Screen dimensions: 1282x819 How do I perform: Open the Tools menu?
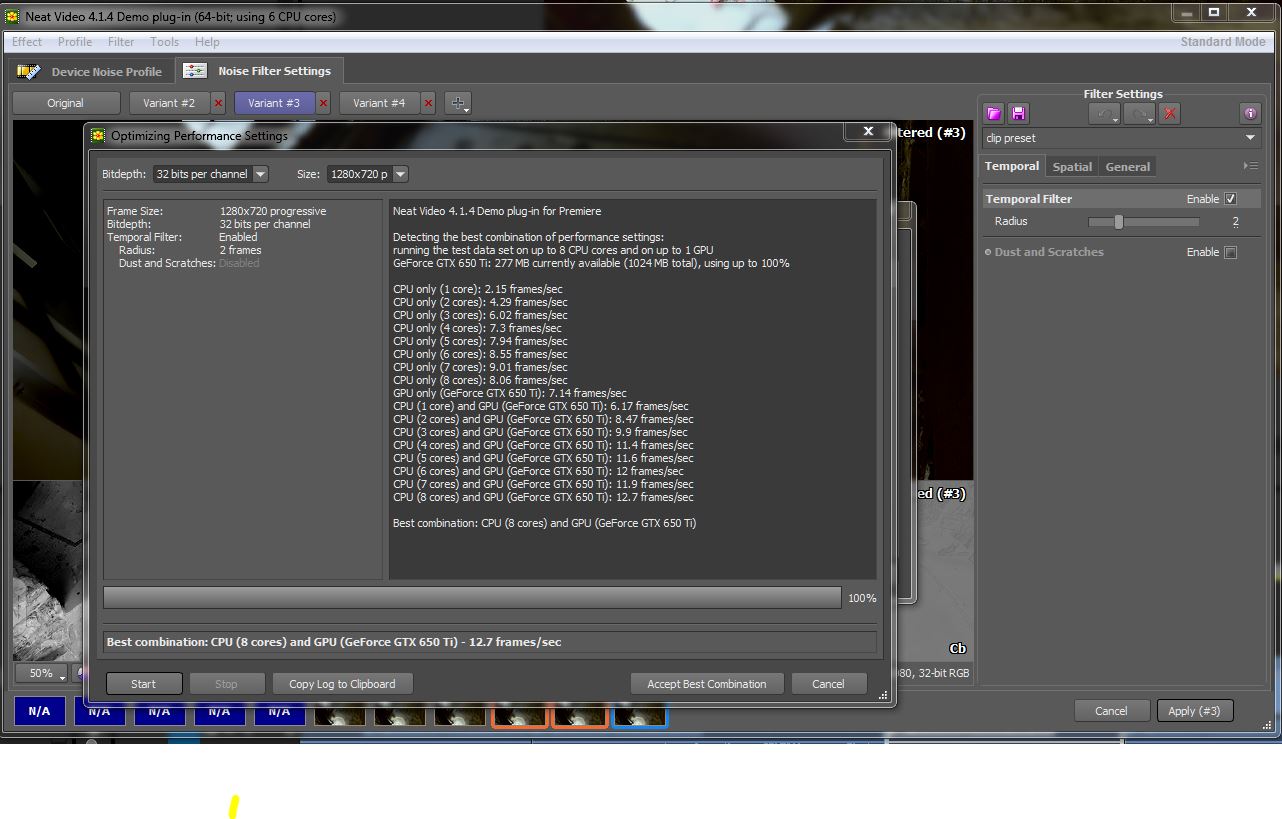tap(164, 42)
